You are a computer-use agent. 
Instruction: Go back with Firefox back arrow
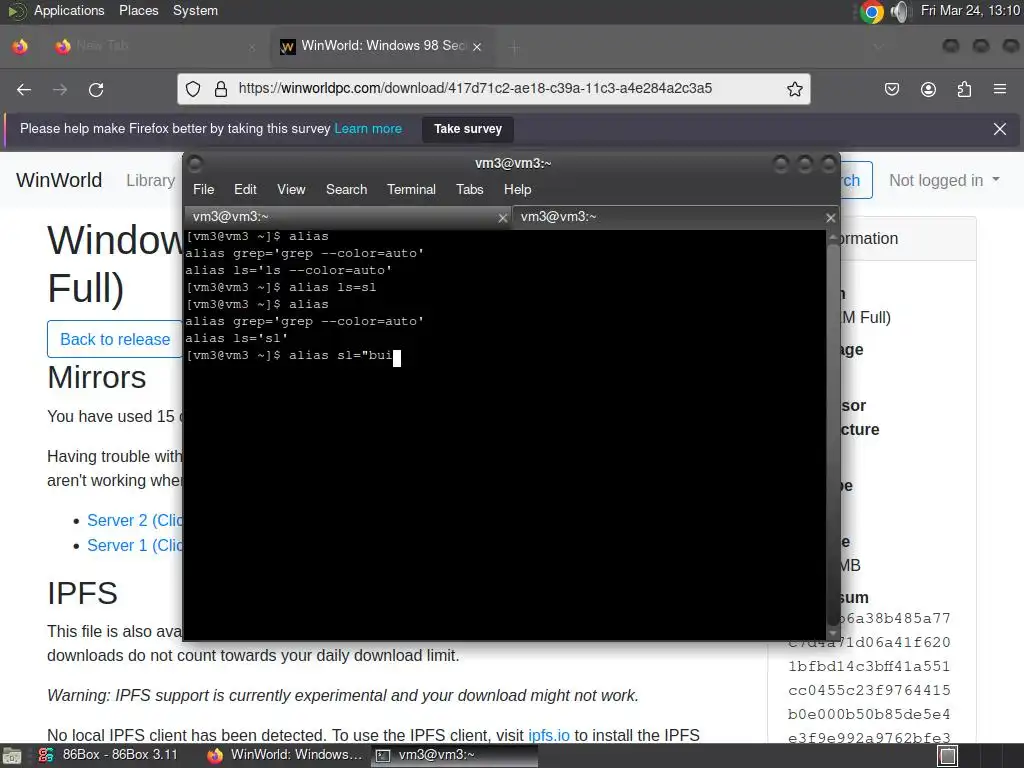(x=24, y=89)
